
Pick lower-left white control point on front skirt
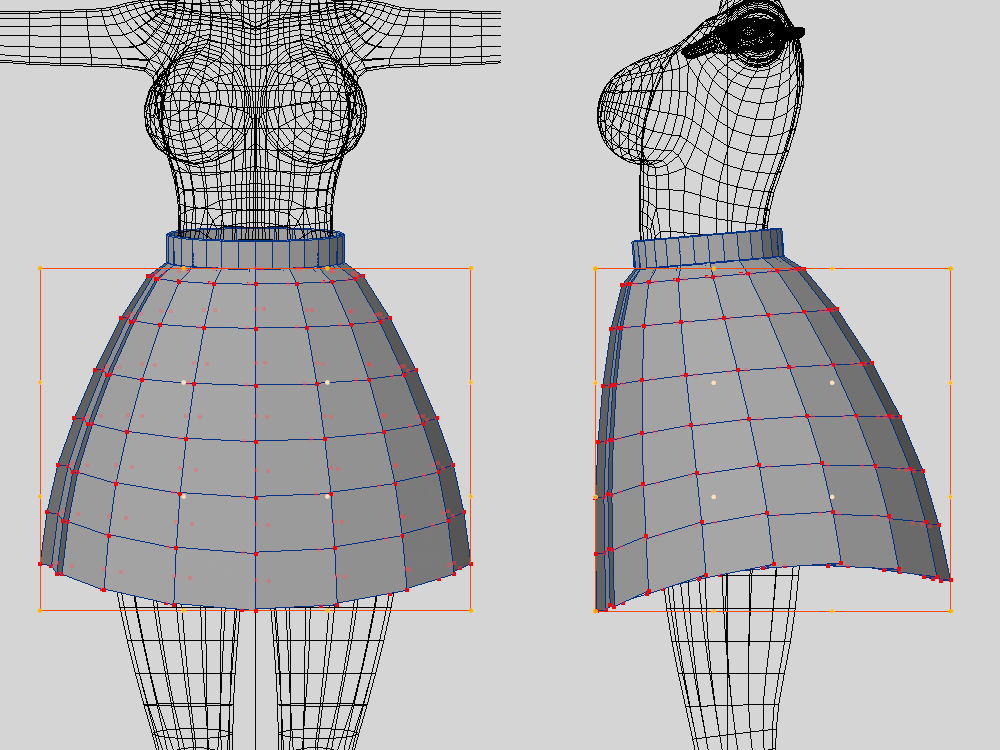(x=183, y=496)
